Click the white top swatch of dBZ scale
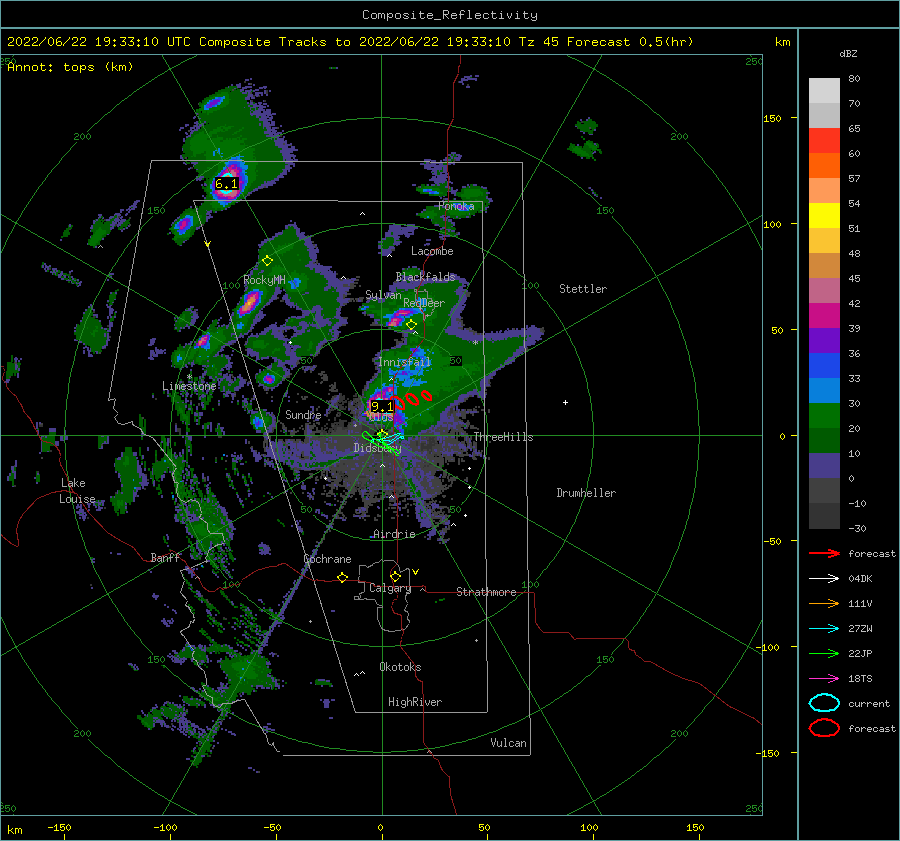The image size is (900, 841). (824, 90)
